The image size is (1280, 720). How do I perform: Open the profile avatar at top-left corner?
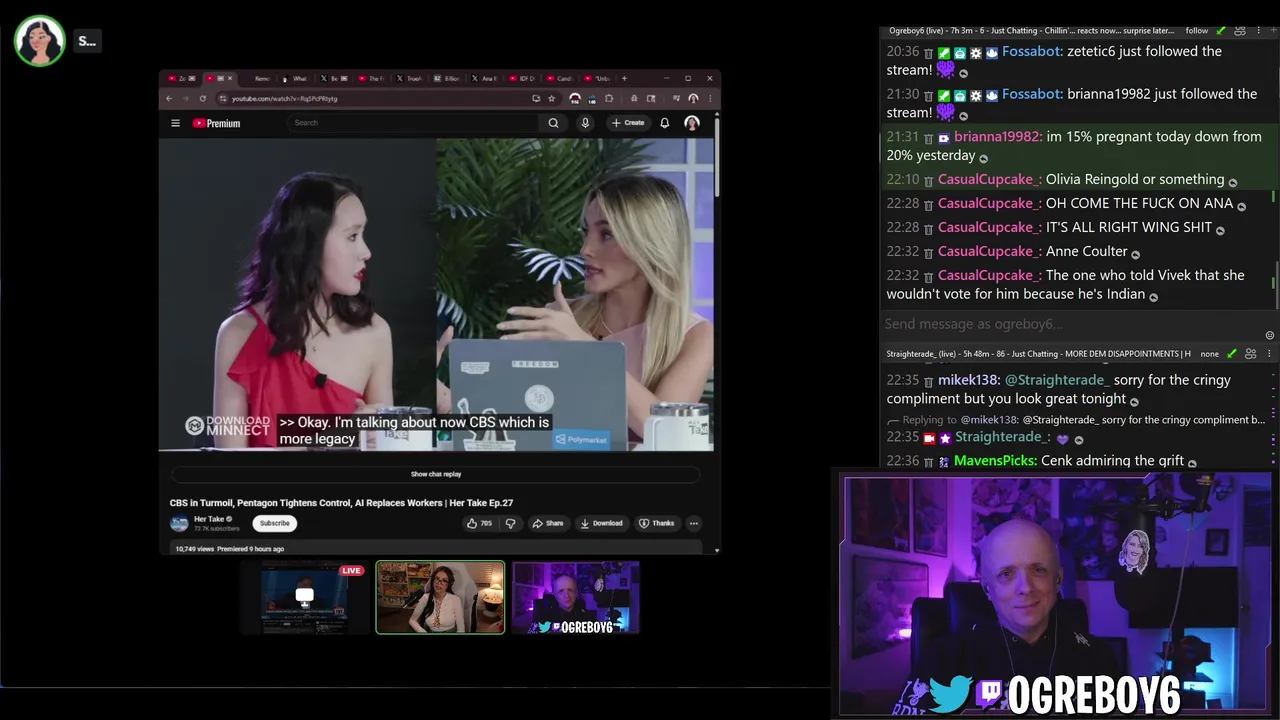[x=40, y=41]
